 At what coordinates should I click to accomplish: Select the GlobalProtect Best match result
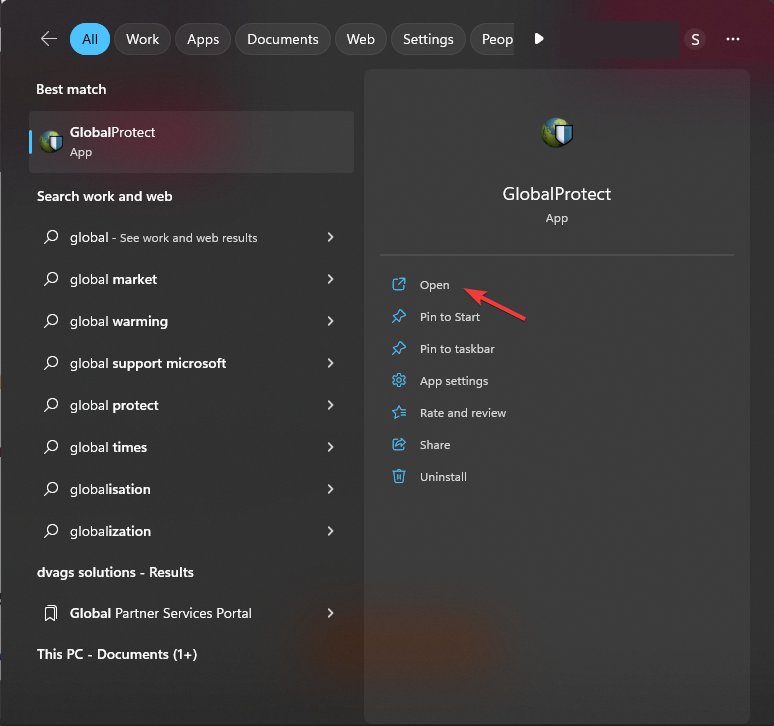click(192, 142)
